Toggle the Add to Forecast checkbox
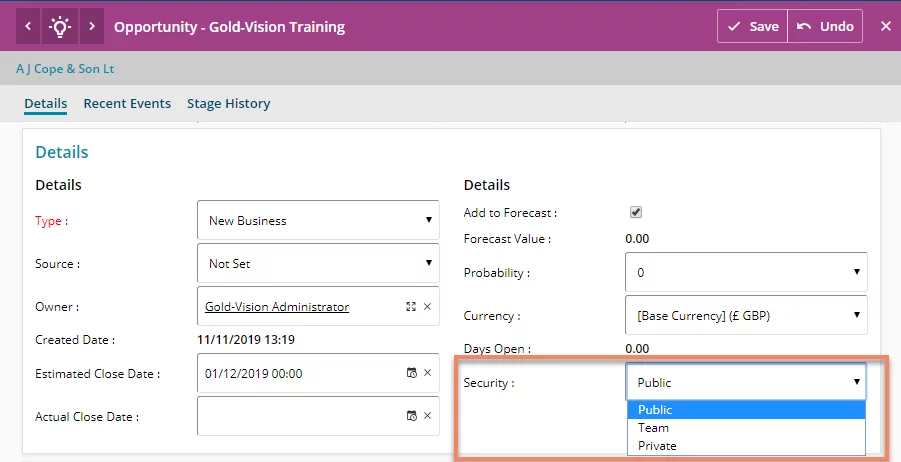901x462 pixels. point(636,212)
